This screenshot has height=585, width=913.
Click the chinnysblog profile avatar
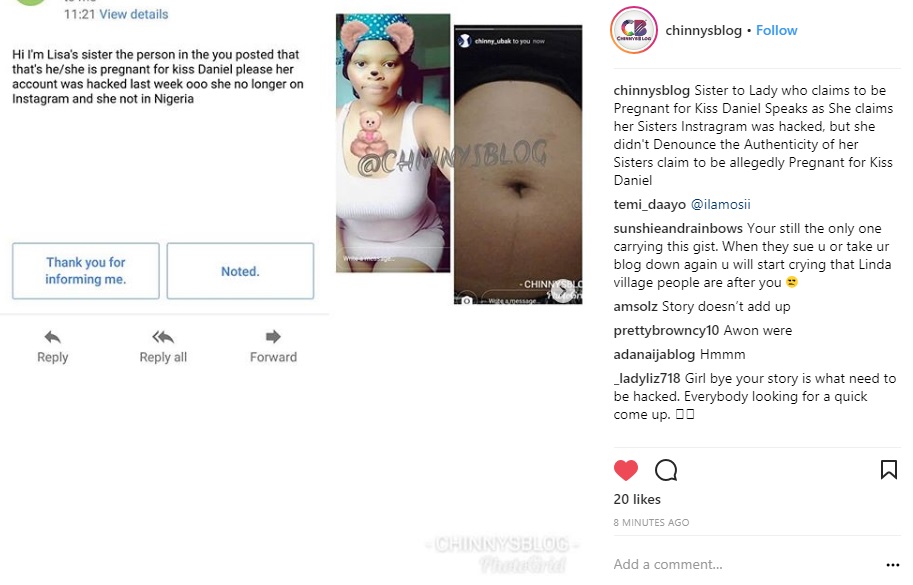[x=634, y=30]
